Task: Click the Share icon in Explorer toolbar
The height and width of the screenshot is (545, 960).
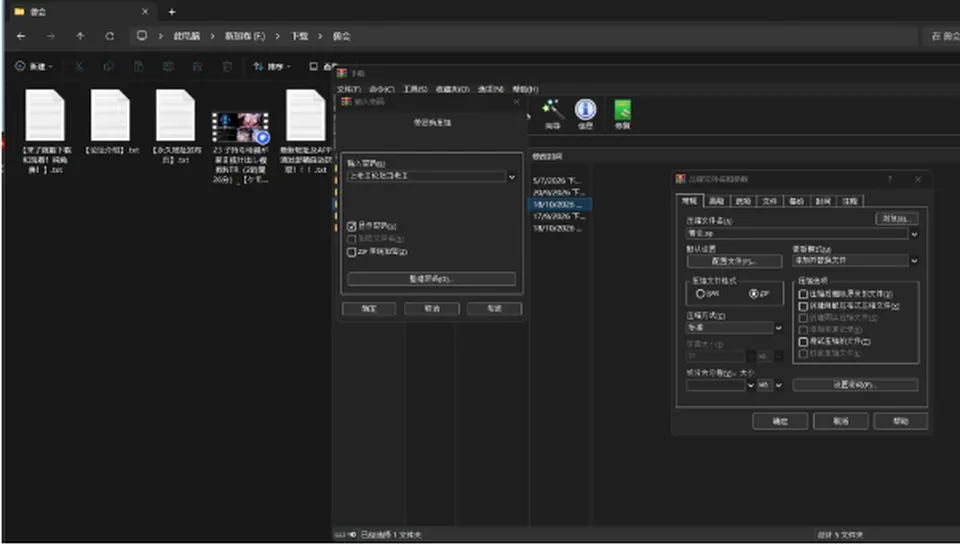Action: pos(198,66)
